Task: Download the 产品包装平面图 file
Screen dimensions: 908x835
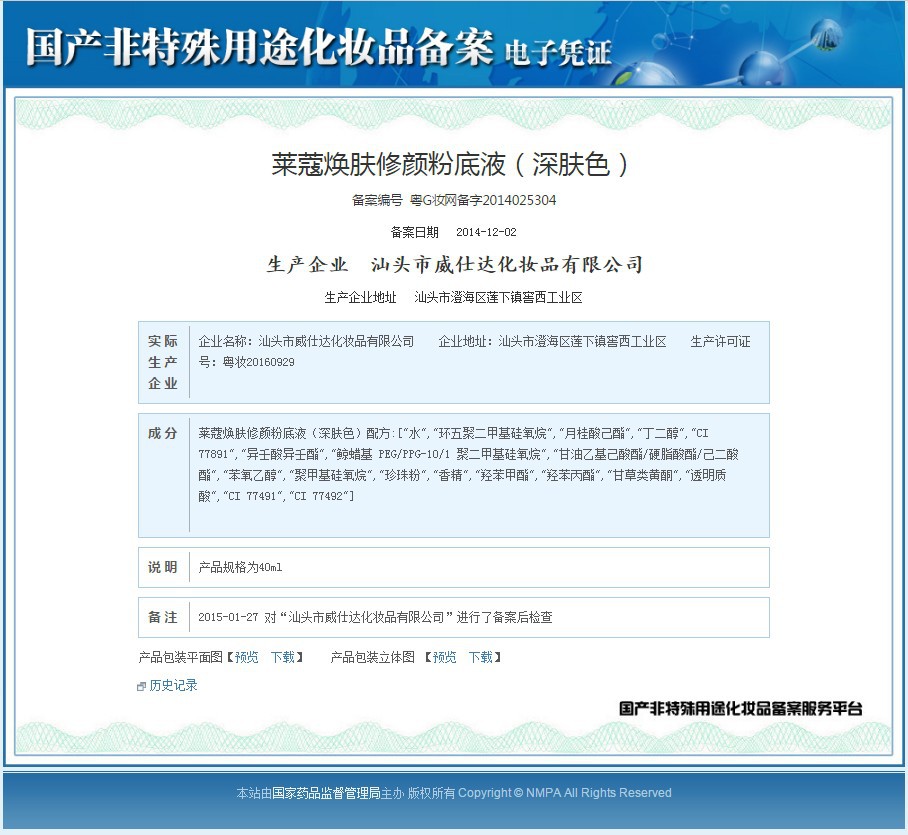Action: coord(283,657)
